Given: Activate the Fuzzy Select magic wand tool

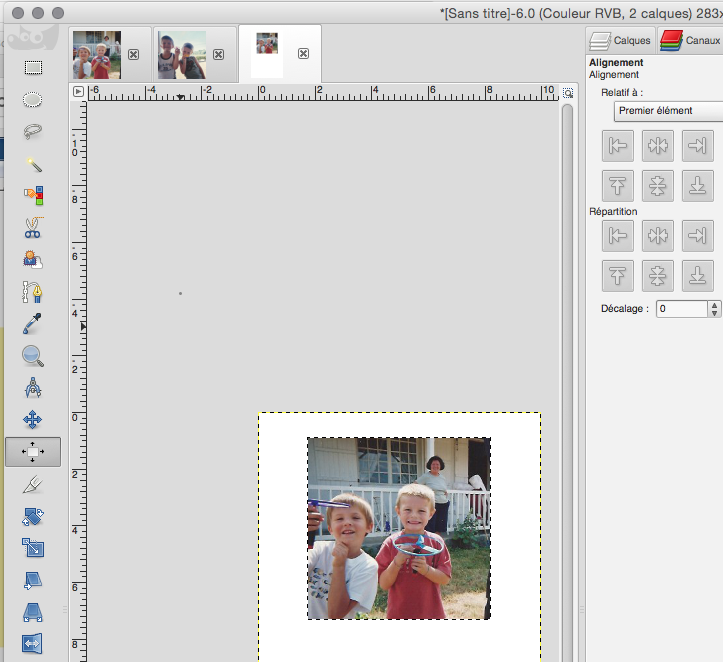Looking at the screenshot, I should [x=33, y=163].
